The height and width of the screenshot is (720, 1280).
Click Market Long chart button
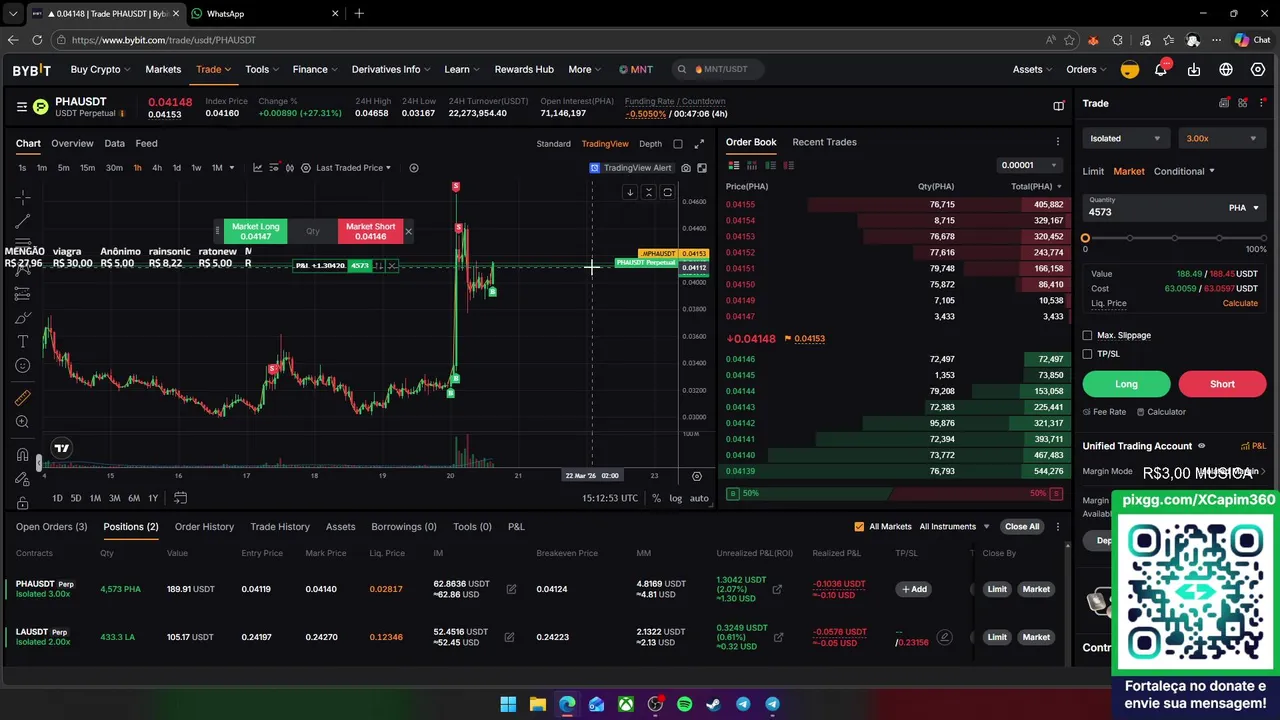tap(255, 232)
